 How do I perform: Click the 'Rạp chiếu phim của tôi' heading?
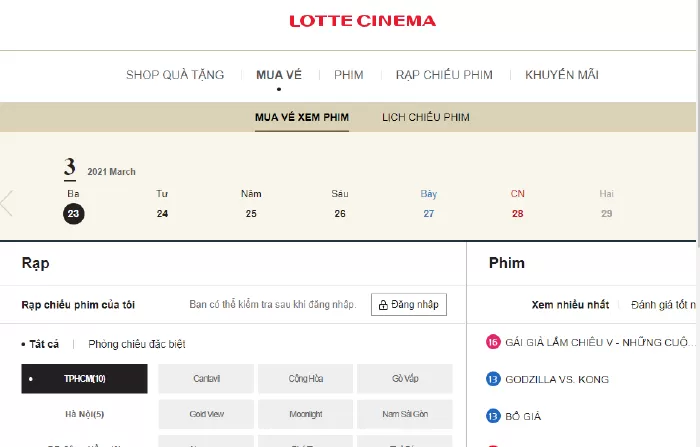click(78, 305)
